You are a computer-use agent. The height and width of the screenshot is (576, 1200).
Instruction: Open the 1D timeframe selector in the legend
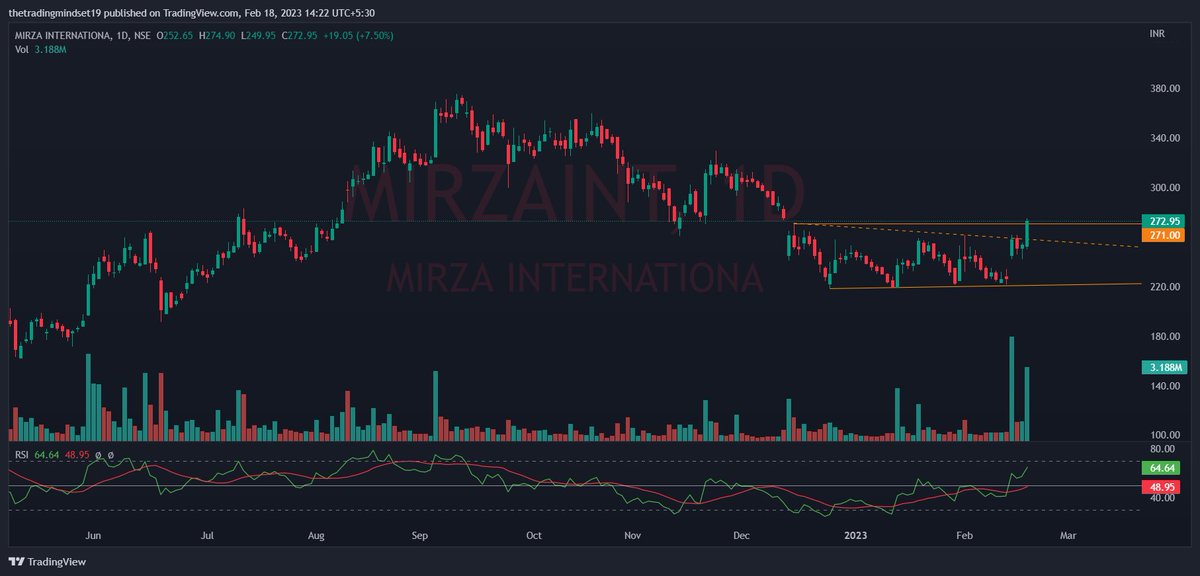(120, 35)
